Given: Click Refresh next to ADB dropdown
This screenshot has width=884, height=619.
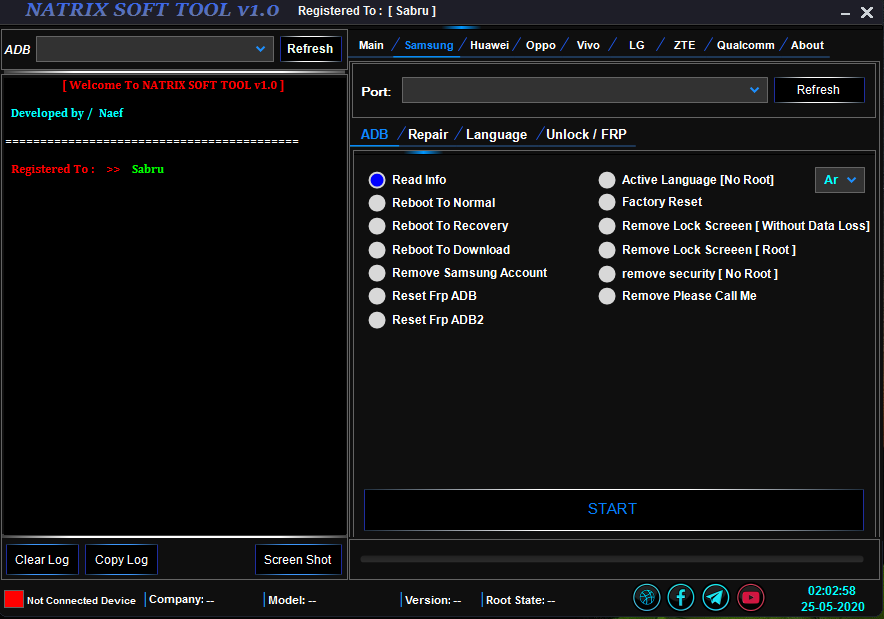Looking at the screenshot, I should coord(310,49).
